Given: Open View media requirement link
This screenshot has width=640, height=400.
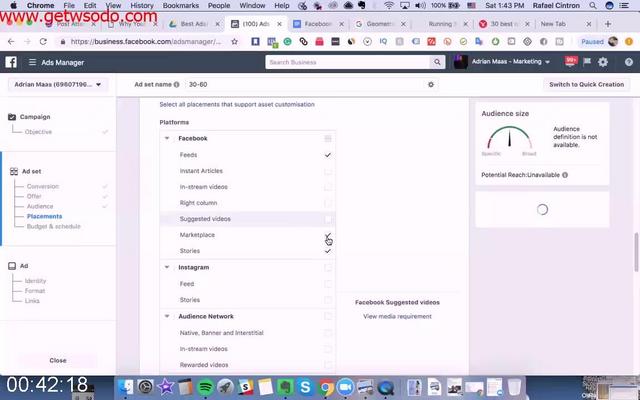Looking at the screenshot, I should [x=397, y=316].
